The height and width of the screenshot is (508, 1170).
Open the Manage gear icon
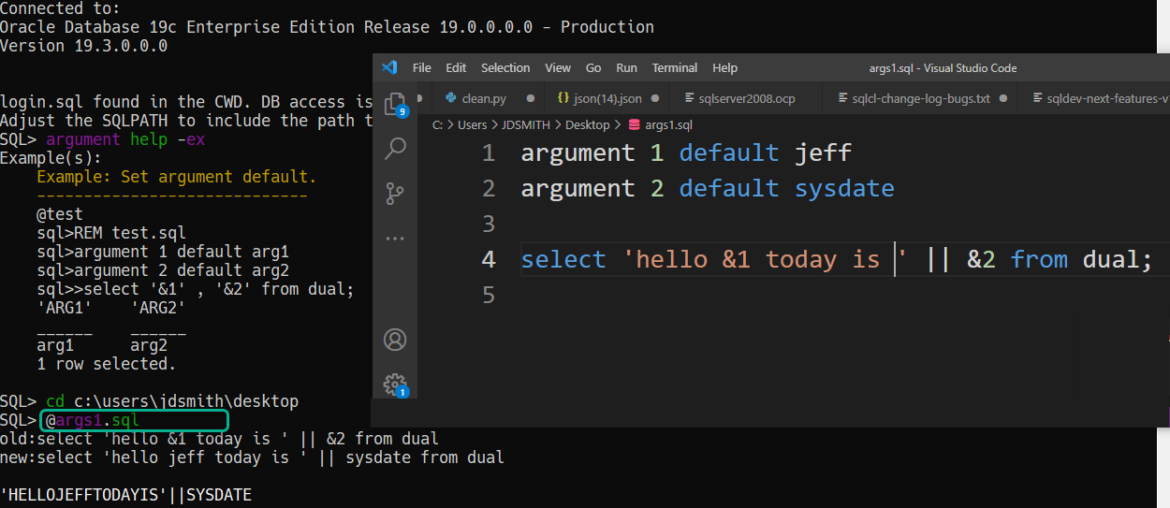click(395, 385)
